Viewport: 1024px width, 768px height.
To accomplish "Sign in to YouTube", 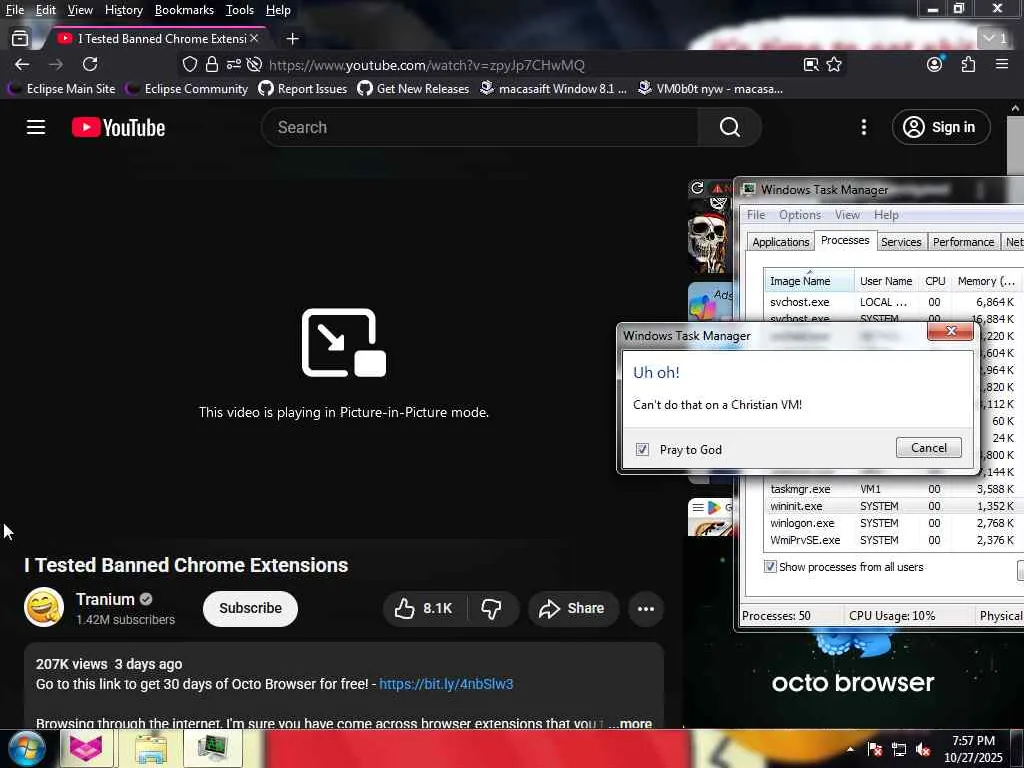I will click(941, 127).
